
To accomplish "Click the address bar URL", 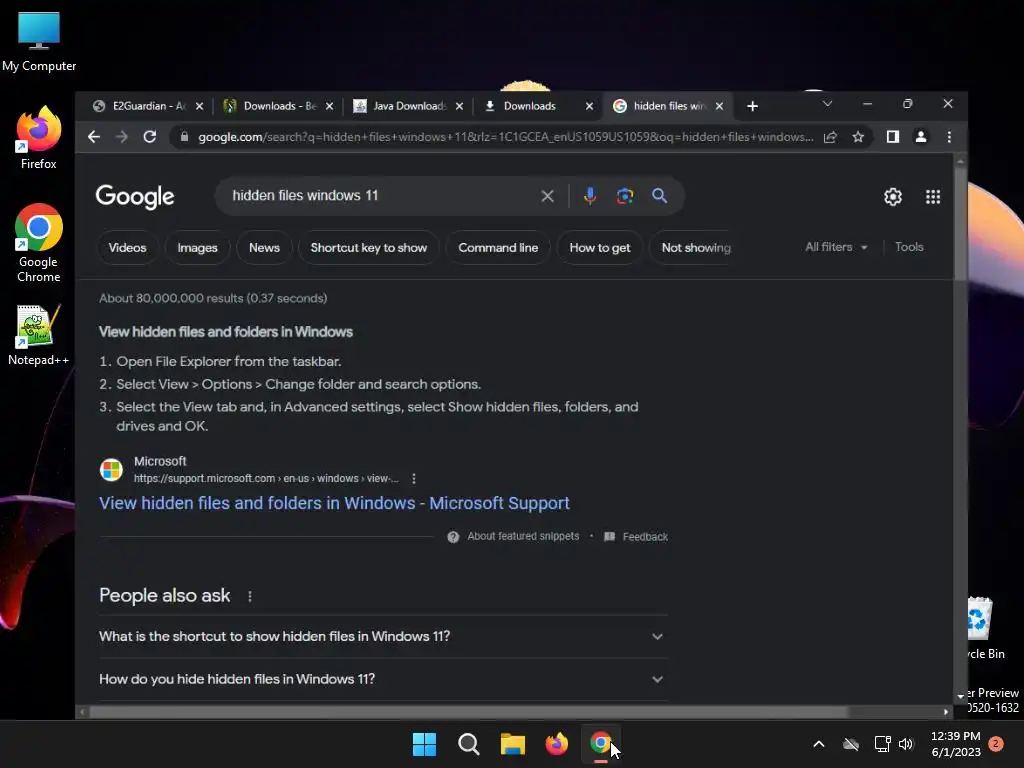I will [x=506, y=136].
